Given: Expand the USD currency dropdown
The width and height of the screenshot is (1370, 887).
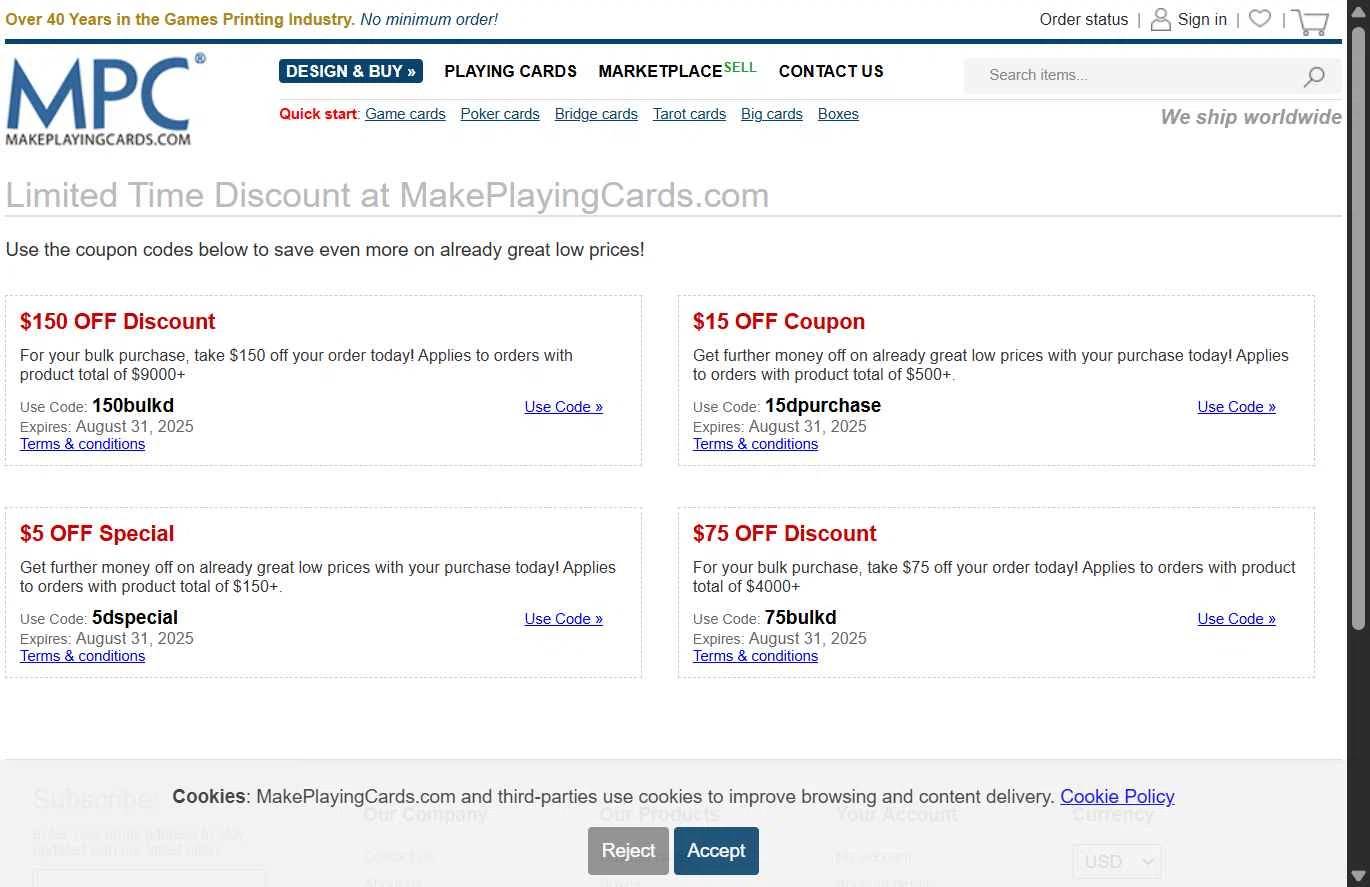Looking at the screenshot, I should tap(1117, 861).
